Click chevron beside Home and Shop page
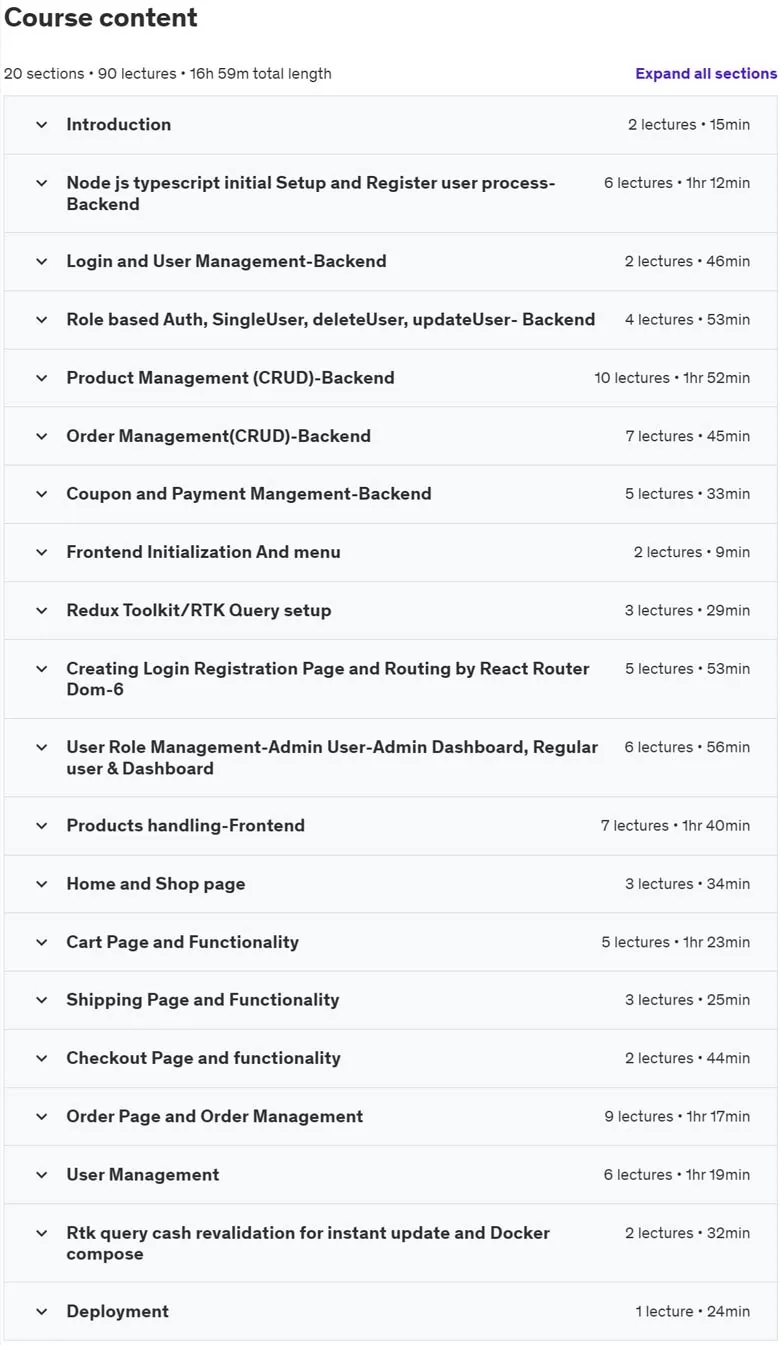The height and width of the screenshot is (1345, 780). (x=41, y=884)
